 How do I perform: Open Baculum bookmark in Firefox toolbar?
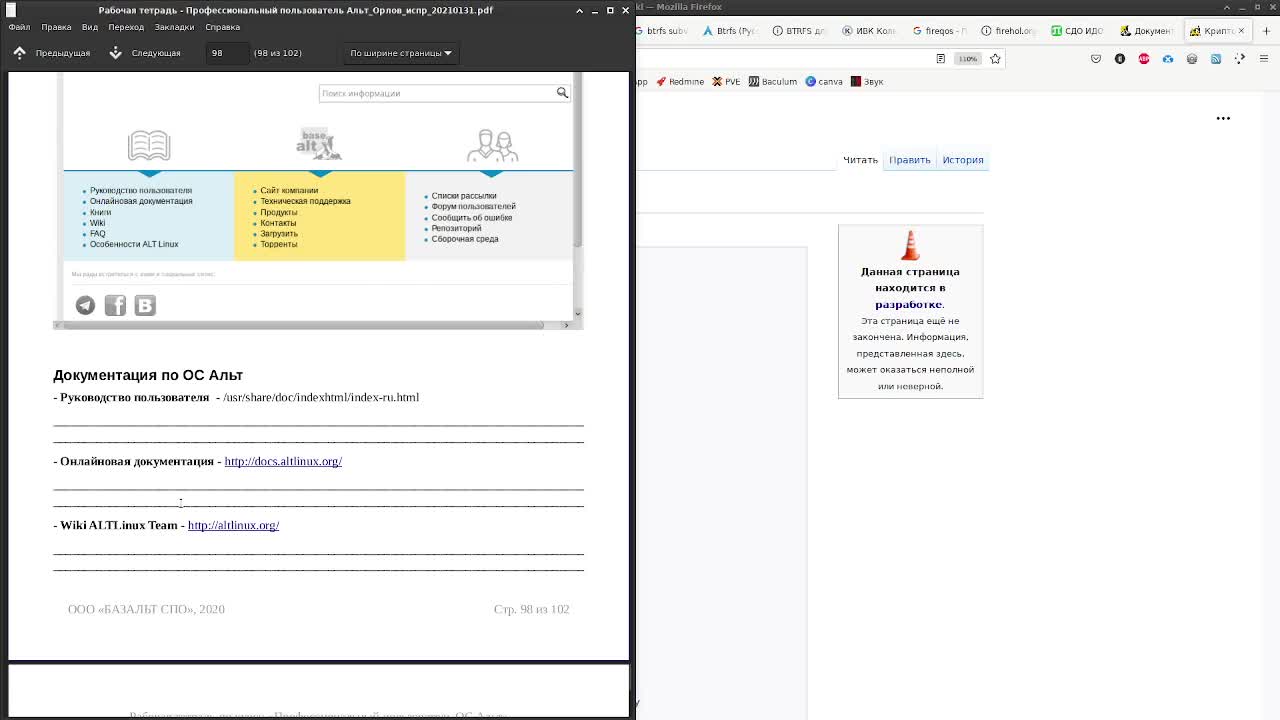click(773, 82)
